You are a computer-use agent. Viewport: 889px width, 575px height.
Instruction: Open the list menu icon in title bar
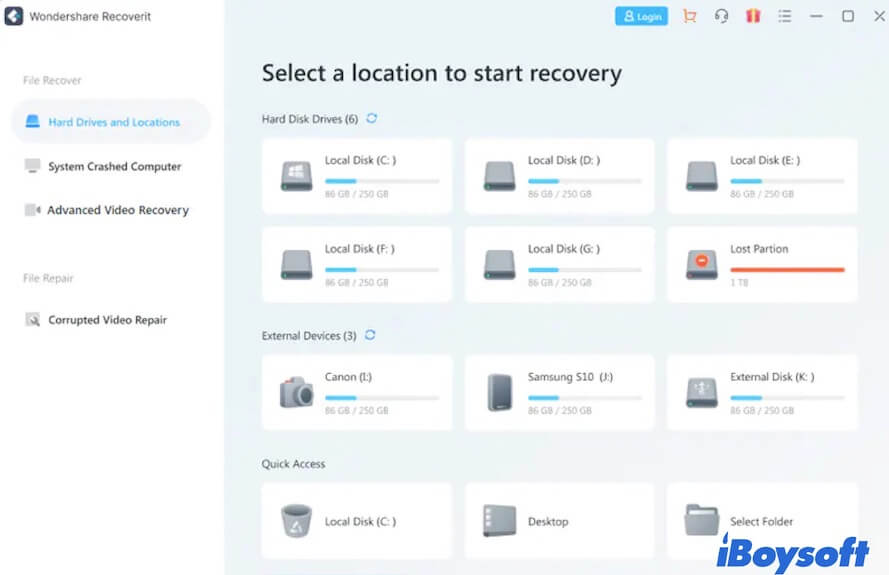[x=785, y=16]
